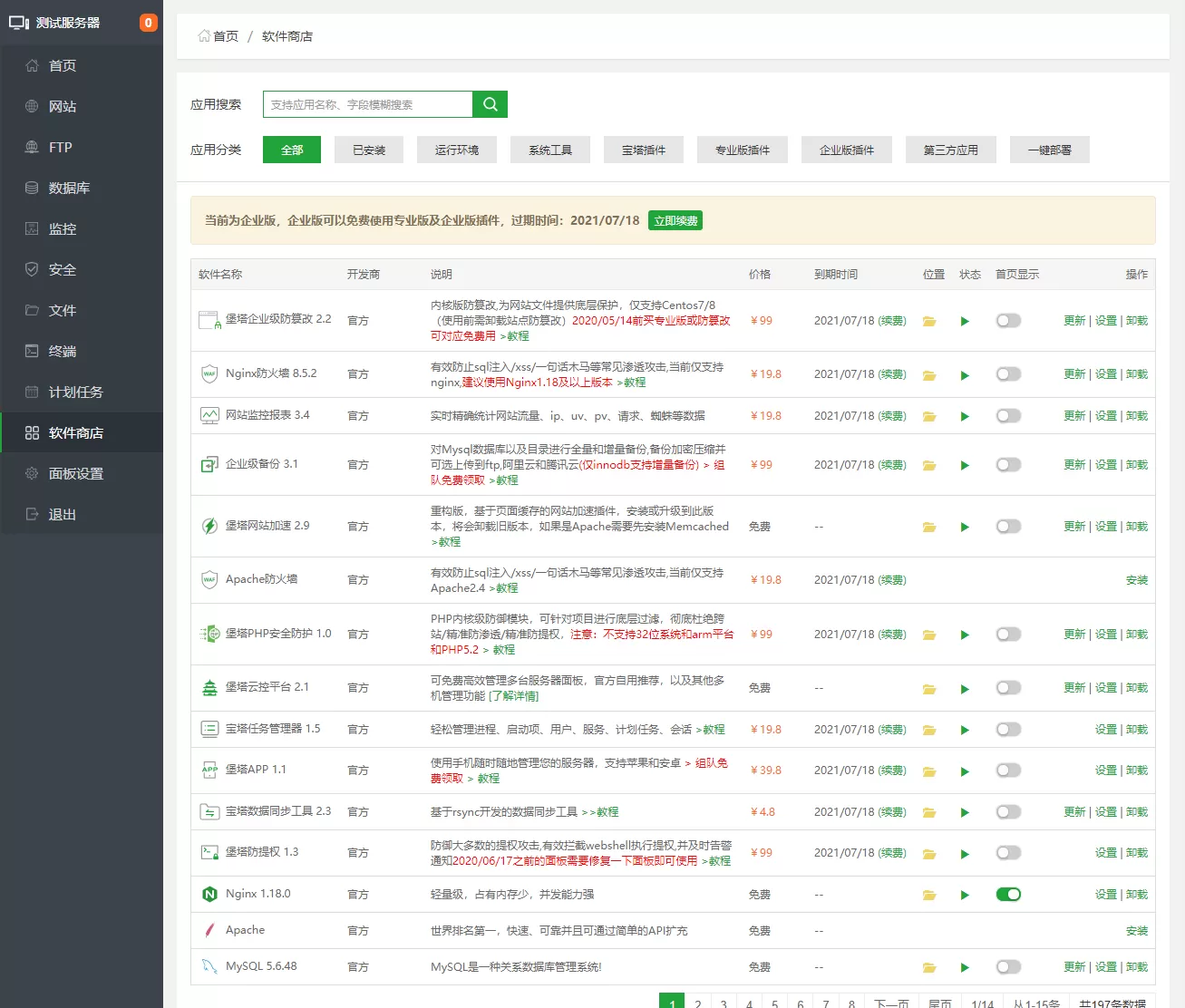This screenshot has width=1185, height=1008.
Task: Go to page 2 in the pagination bar
Action: tap(698, 1003)
